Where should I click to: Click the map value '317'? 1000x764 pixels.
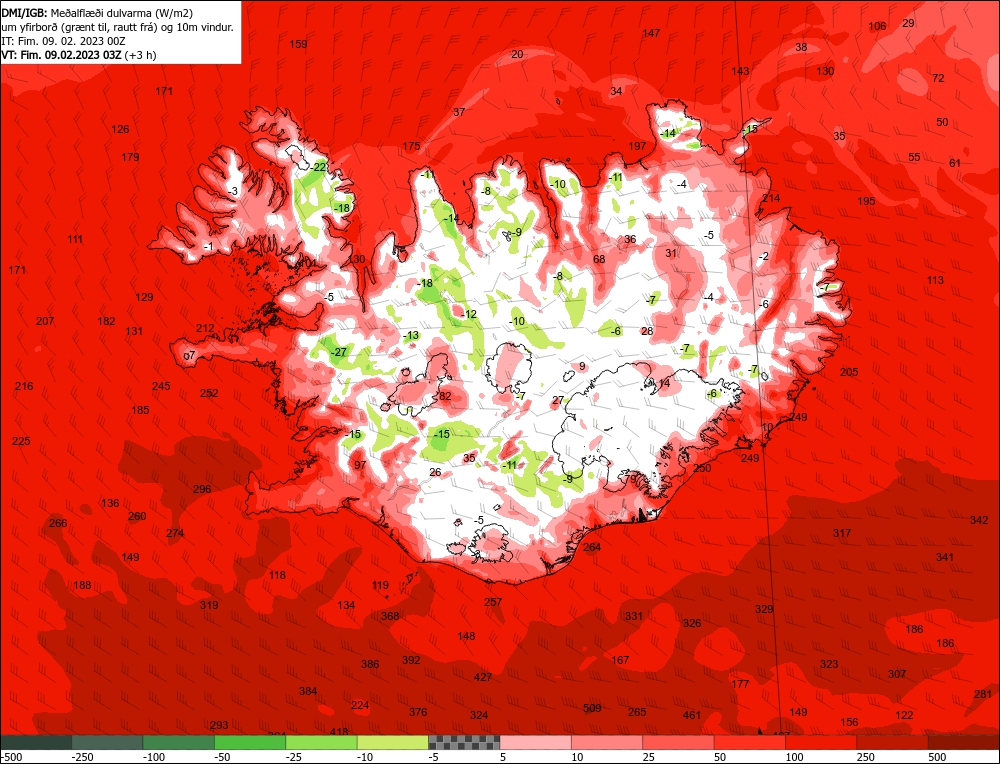click(x=842, y=533)
